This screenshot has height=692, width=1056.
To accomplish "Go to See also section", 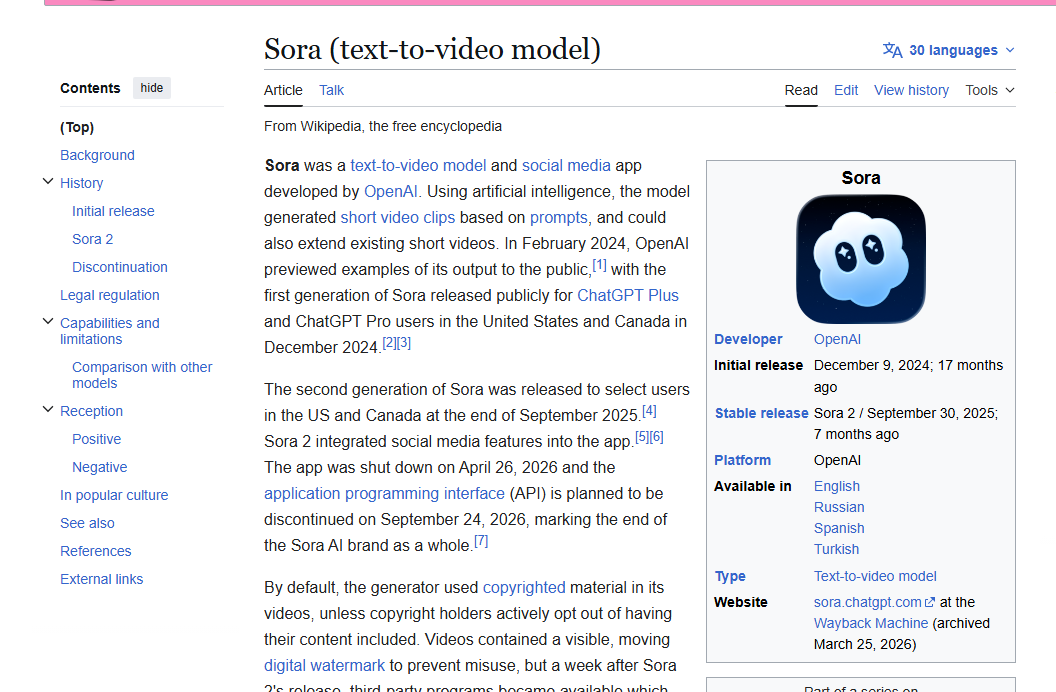I will (87, 523).
